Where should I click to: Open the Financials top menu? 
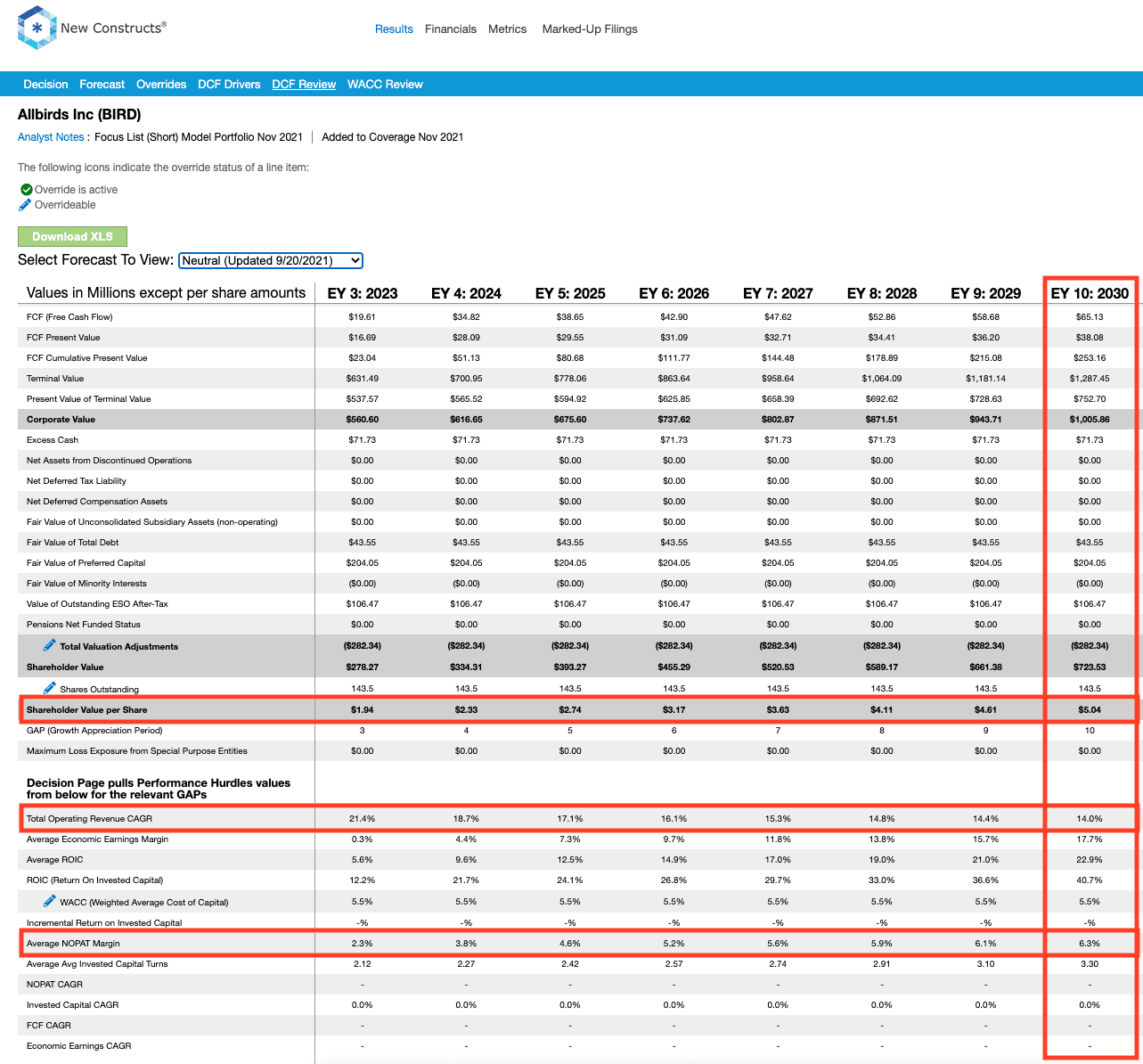click(x=451, y=29)
